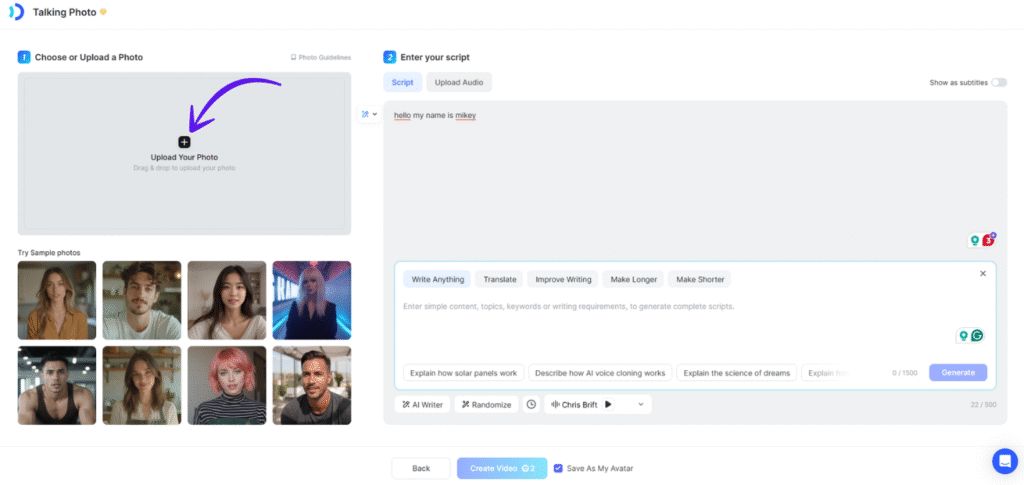The image size is (1024, 485).
Task: Select sample photo of blonde woman in neon corridor
Action: pos(312,300)
